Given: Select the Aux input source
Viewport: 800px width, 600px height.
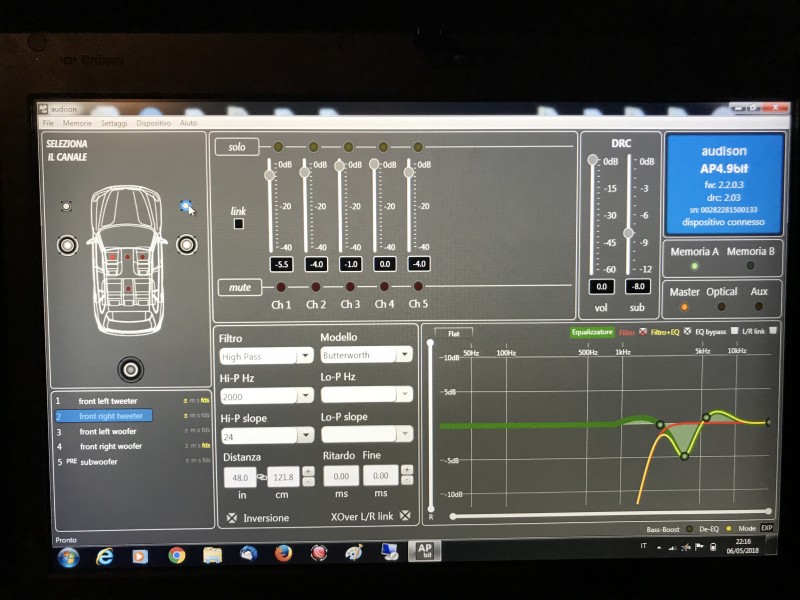Looking at the screenshot, I should click(x=759, y=306).
